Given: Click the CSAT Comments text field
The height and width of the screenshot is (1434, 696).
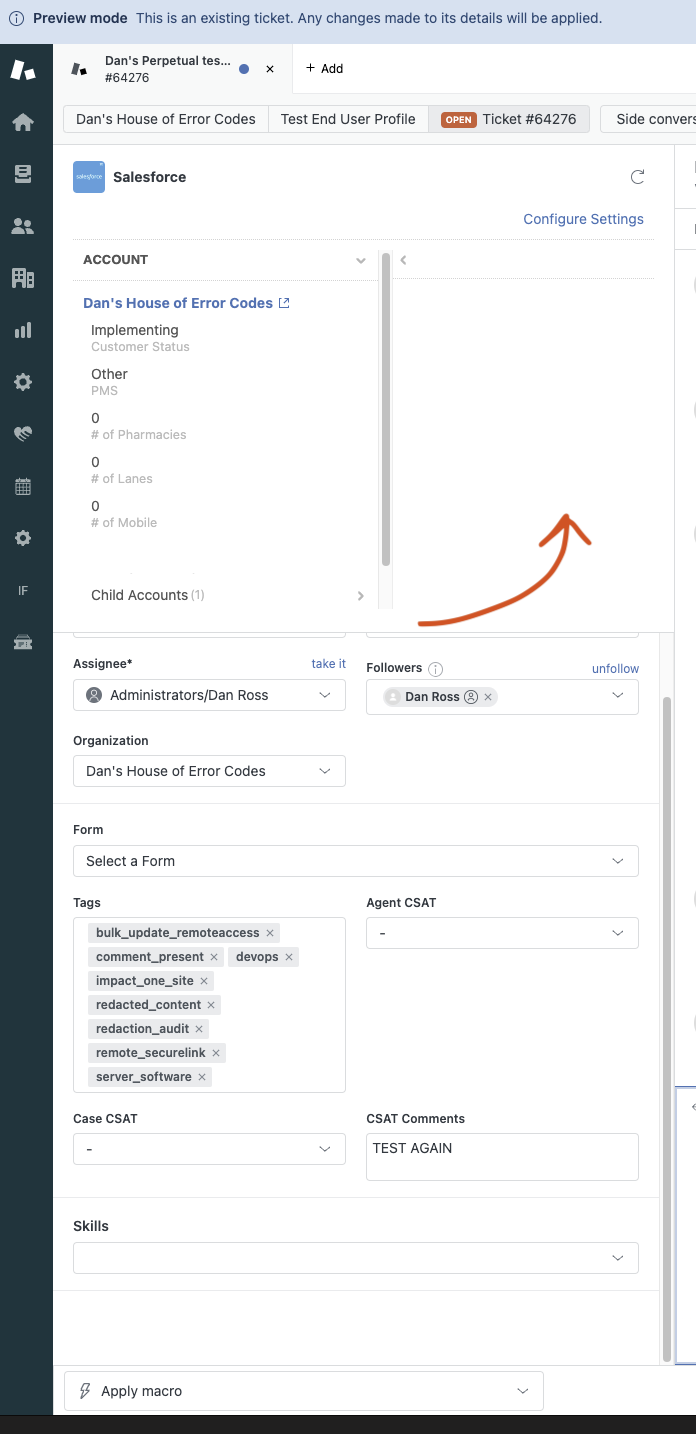Looking at the screenshot, I should pyautogui.click(x=502, y=1156).
